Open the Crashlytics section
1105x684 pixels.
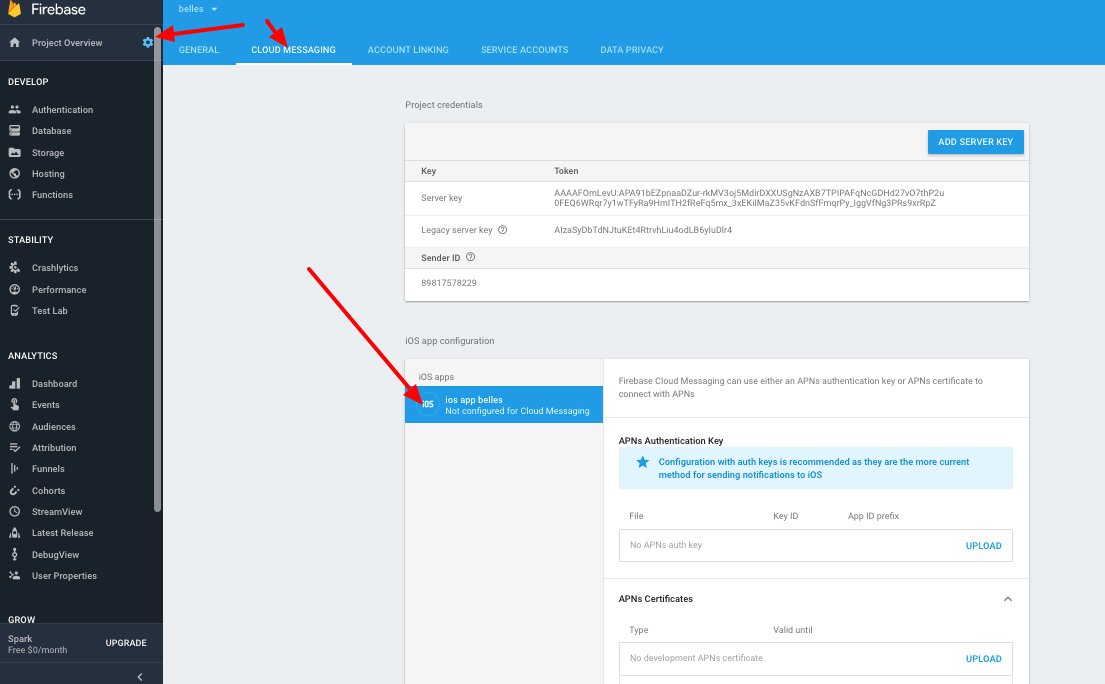(55, 268)
